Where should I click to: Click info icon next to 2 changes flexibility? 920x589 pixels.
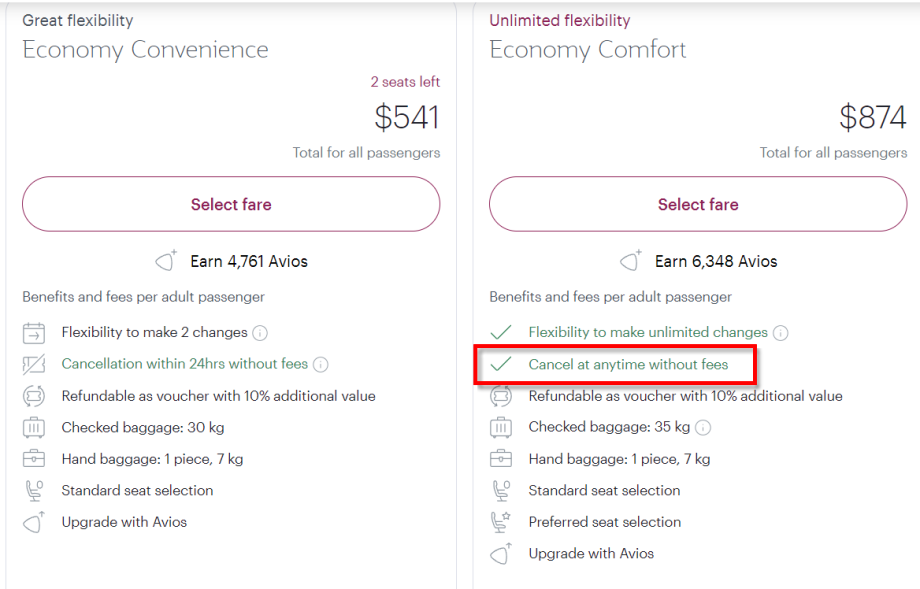tap(260, 333)
